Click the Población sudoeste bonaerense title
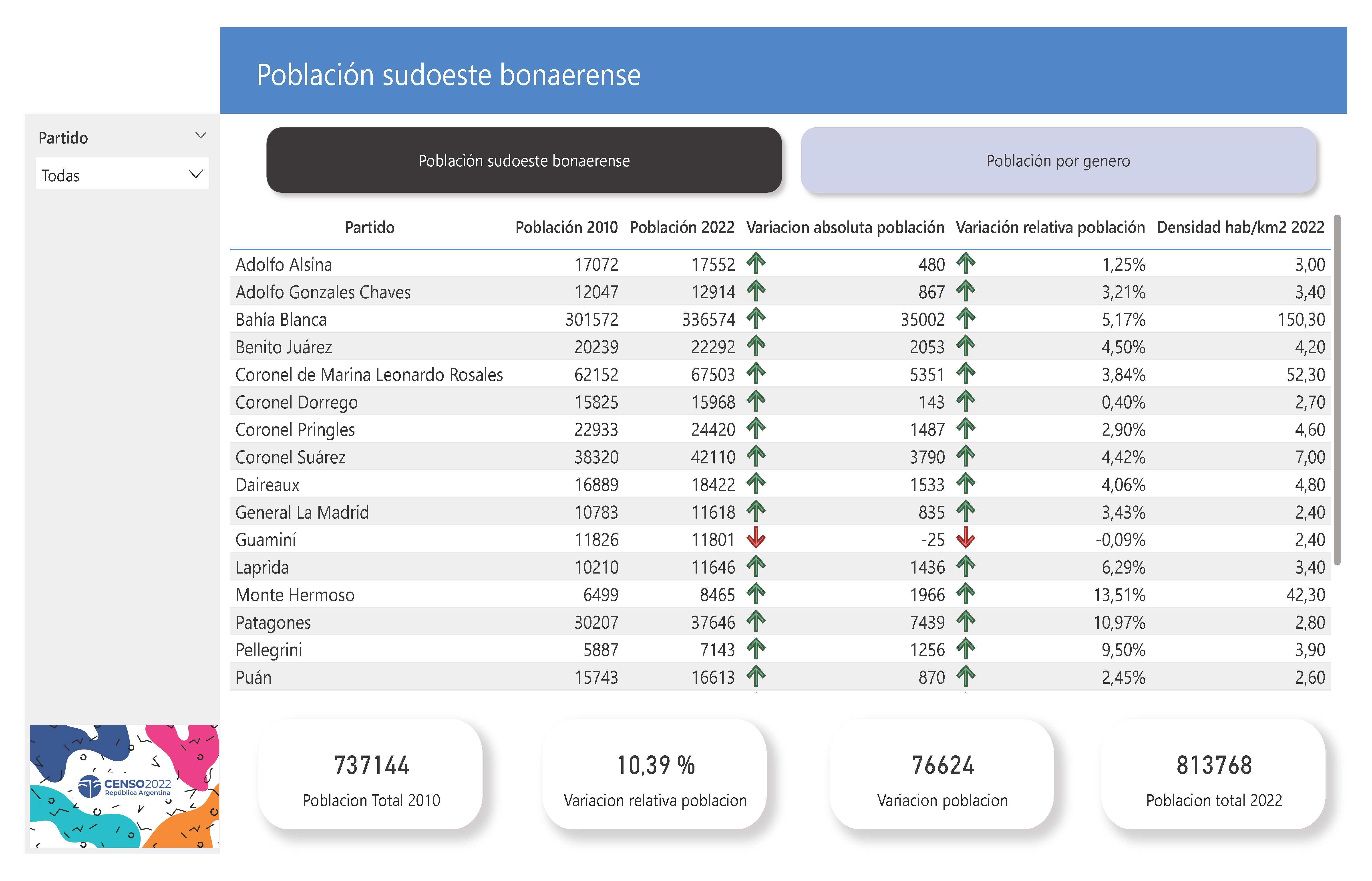Screen dimensions: 1372x881 (x=448, y=75)
